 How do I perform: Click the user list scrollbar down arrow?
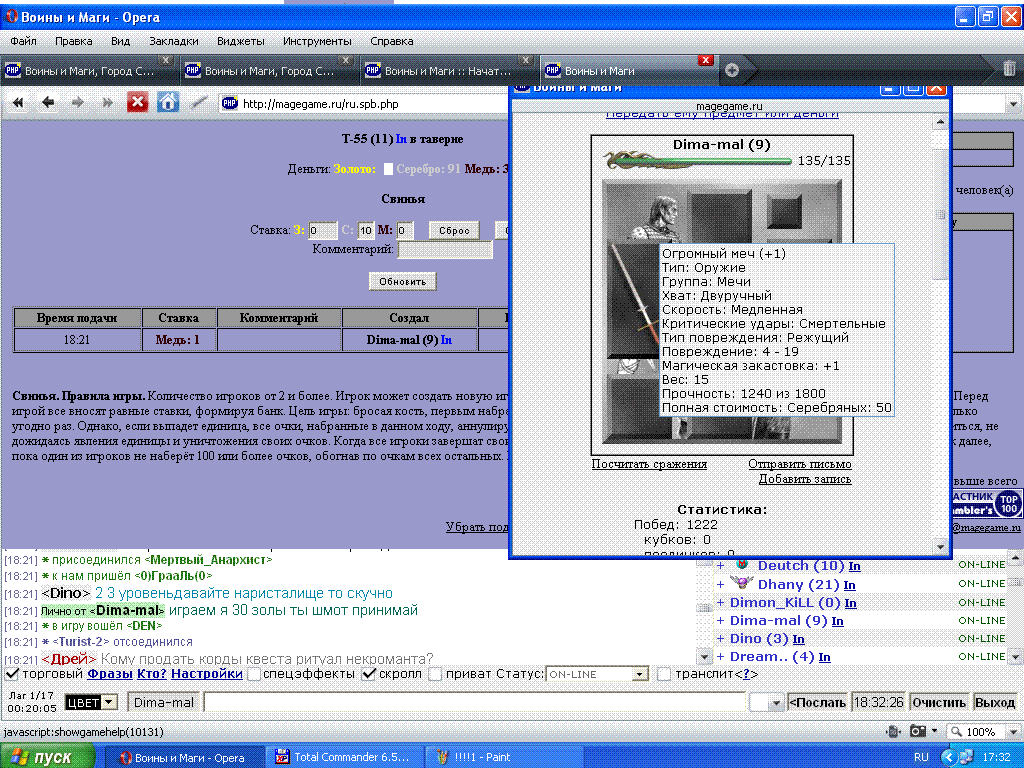tap(1015, 656)
